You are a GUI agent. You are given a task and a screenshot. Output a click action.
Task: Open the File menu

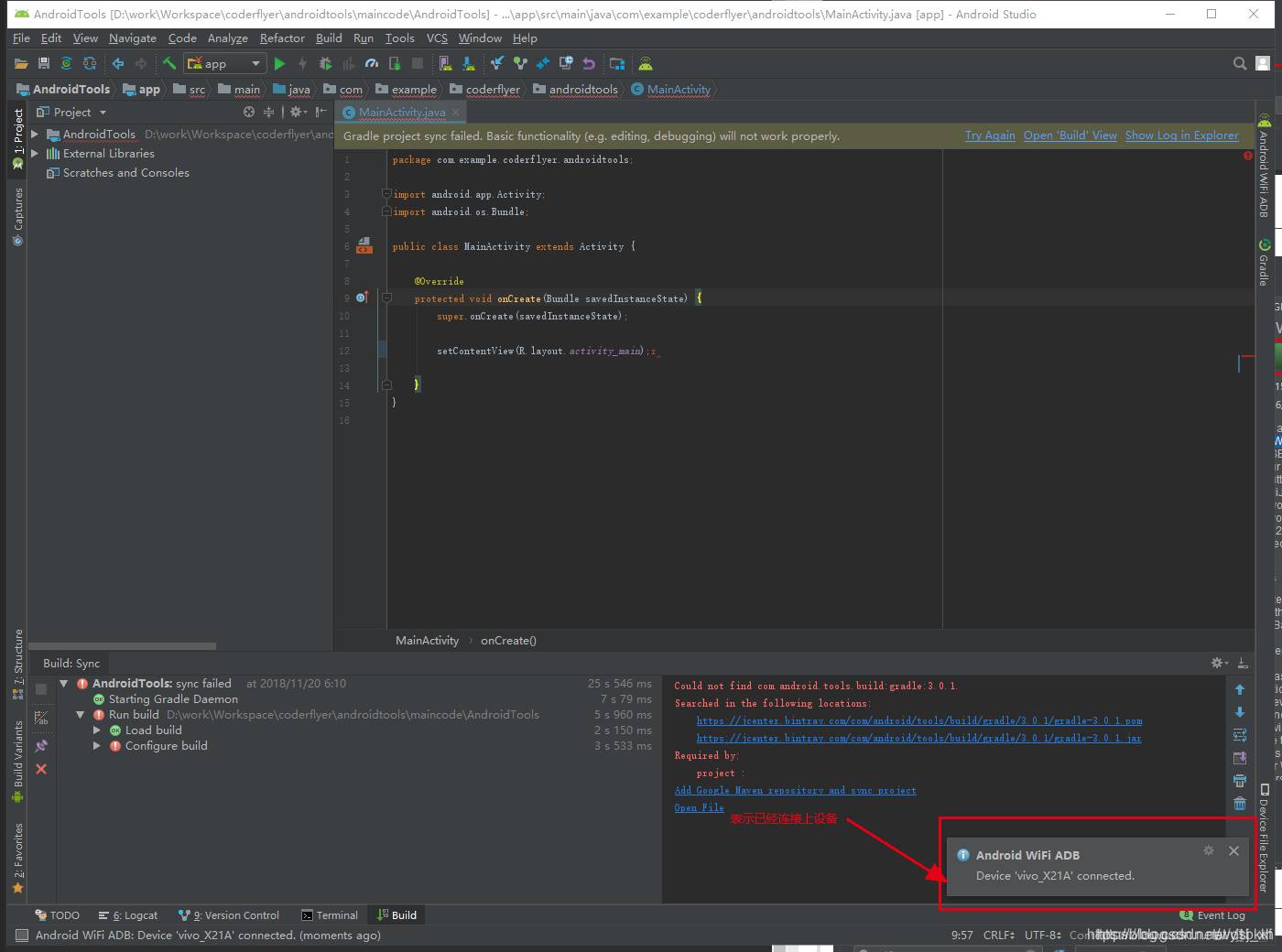pos(22,38)
